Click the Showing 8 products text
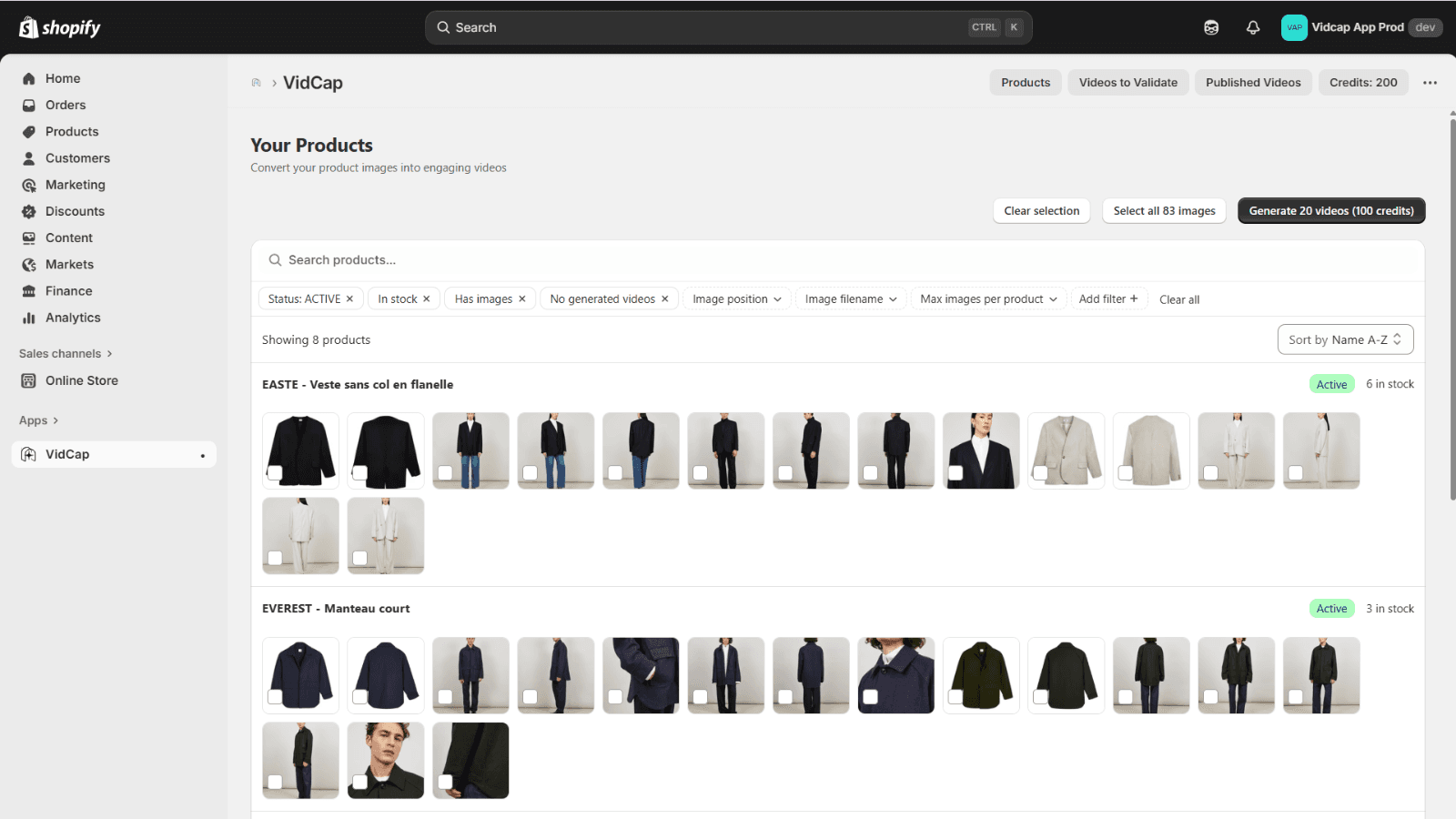 316,339
